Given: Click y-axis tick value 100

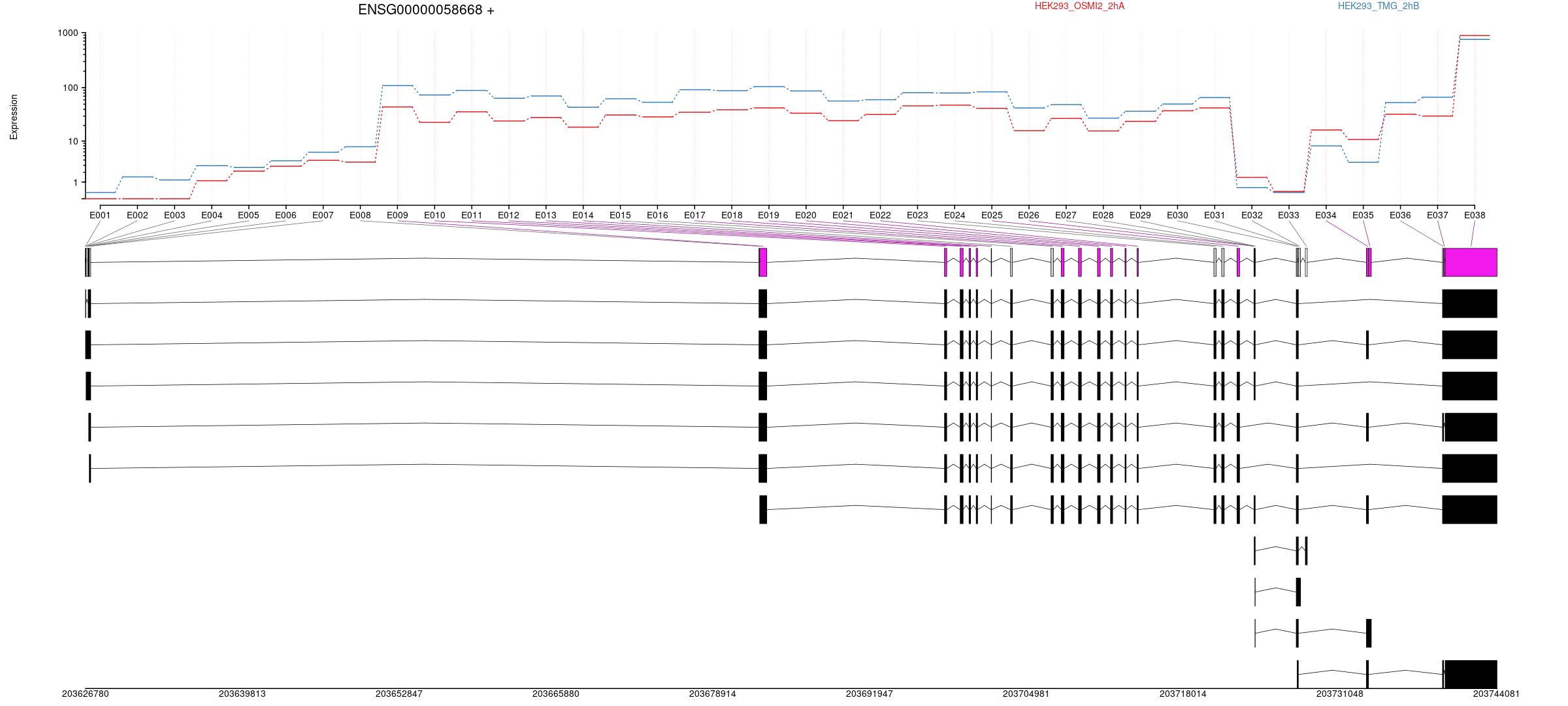Looking at the screenshot, I should click(x=70, y=88).
